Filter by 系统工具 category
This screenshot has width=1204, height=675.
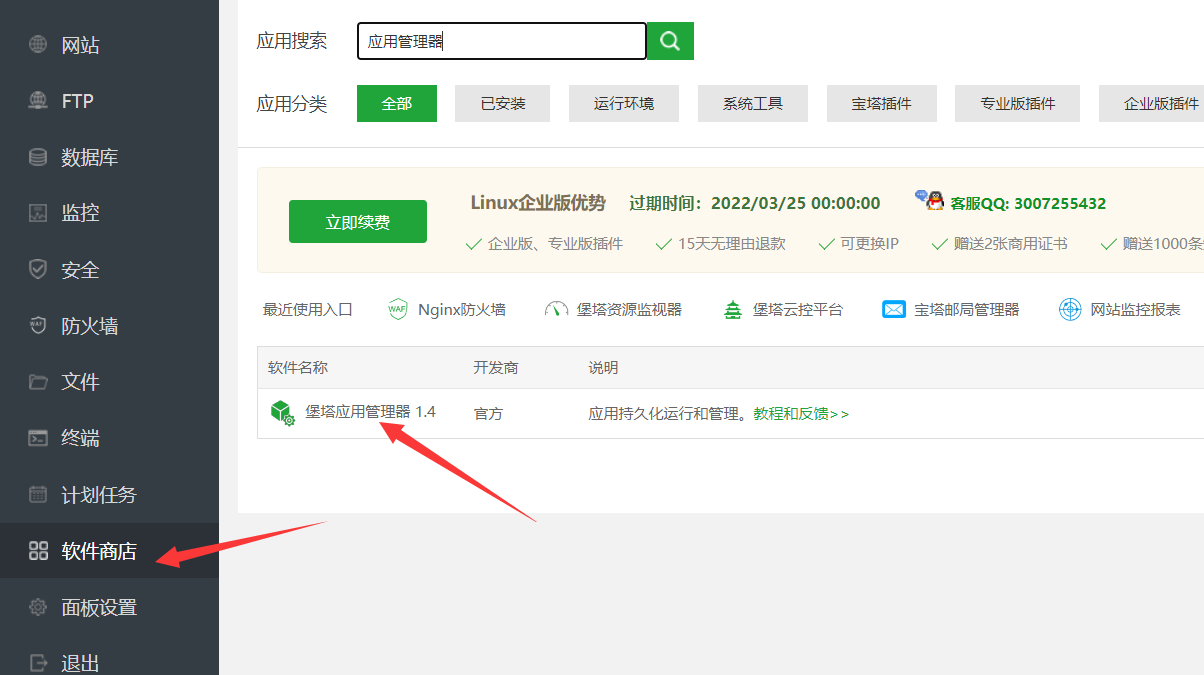pyautogui.click(x=753, y=103)
